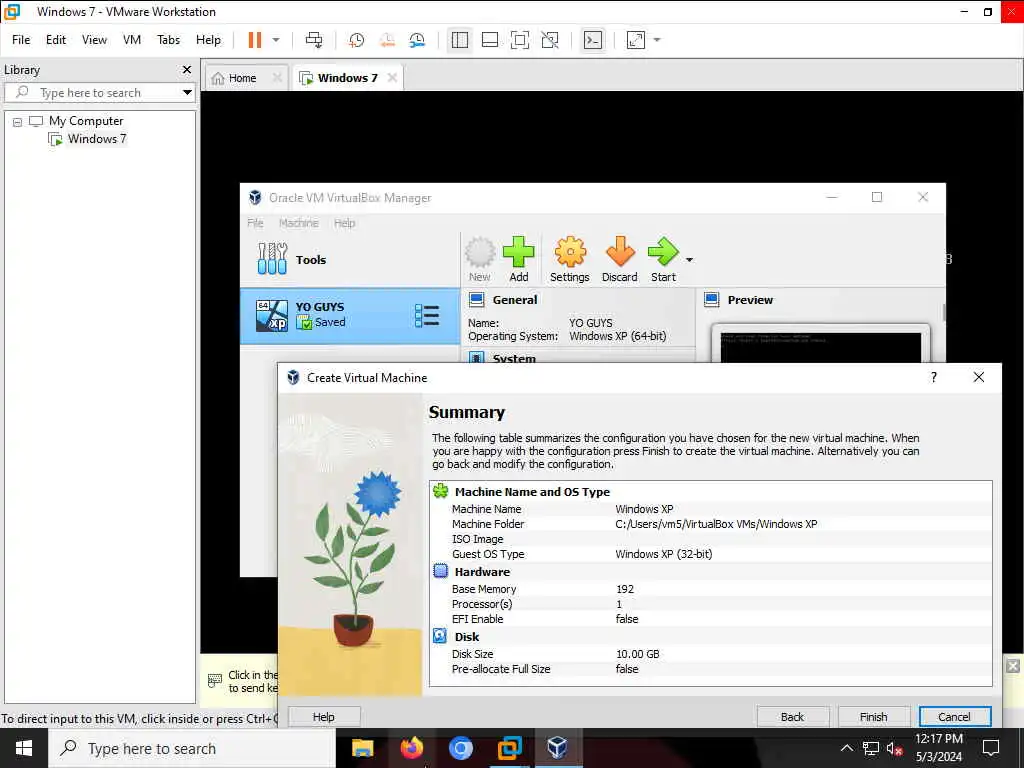The width and height of the screenshot is (1024, 768).
Task: Open VirtualBox Manager Machine menu
Action: click(298, 223)
